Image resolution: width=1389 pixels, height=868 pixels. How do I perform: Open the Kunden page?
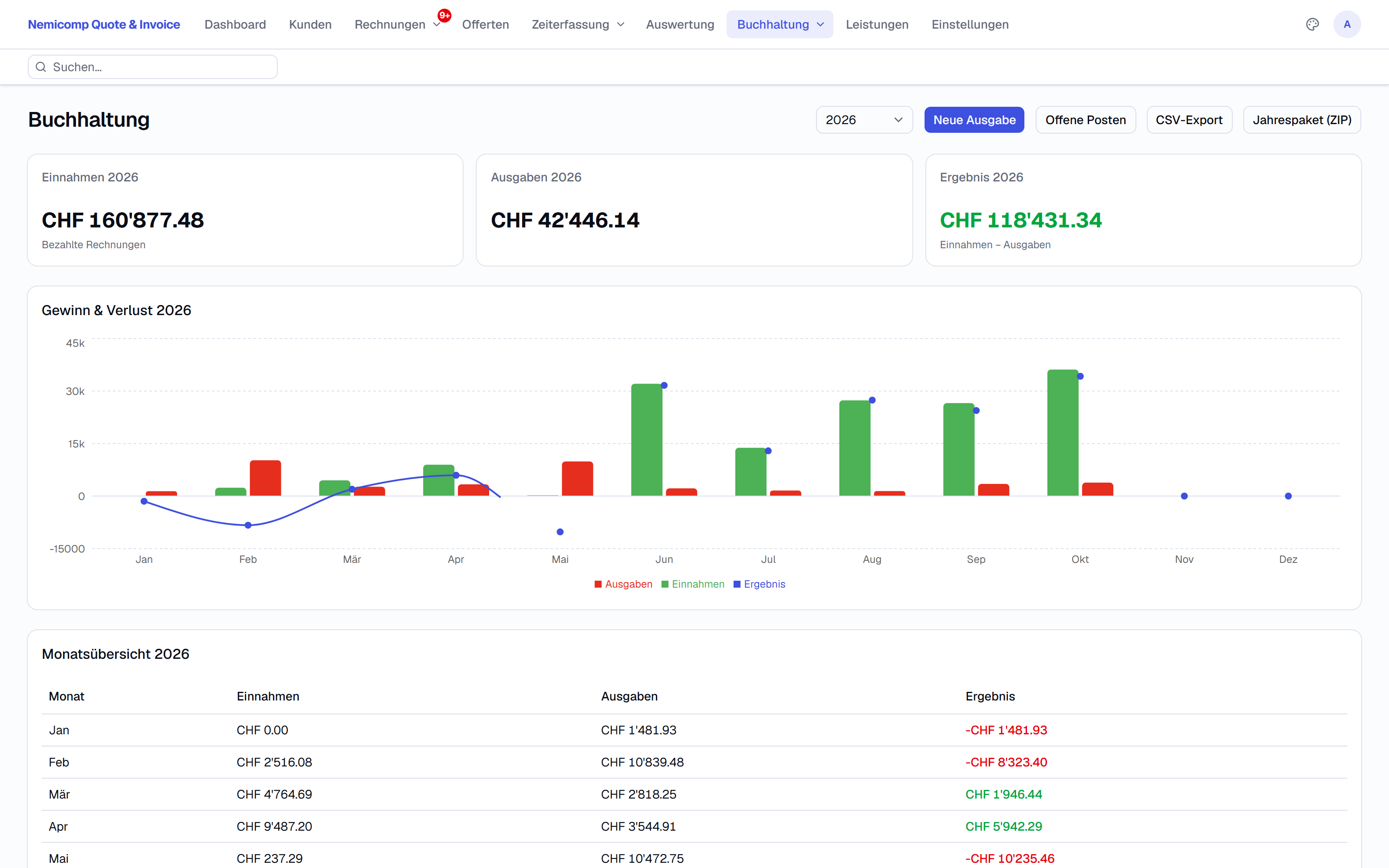[310, 25]
